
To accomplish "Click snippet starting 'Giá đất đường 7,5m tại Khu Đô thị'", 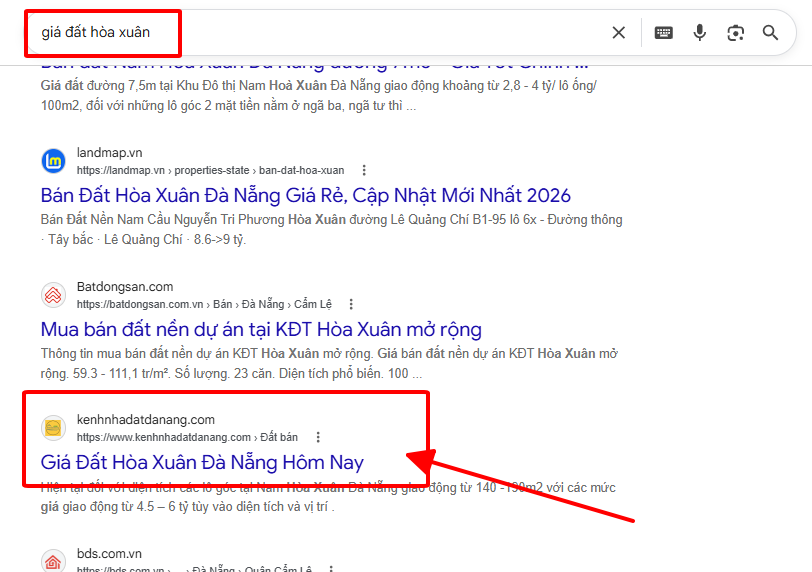I will (x=318, y=96).
